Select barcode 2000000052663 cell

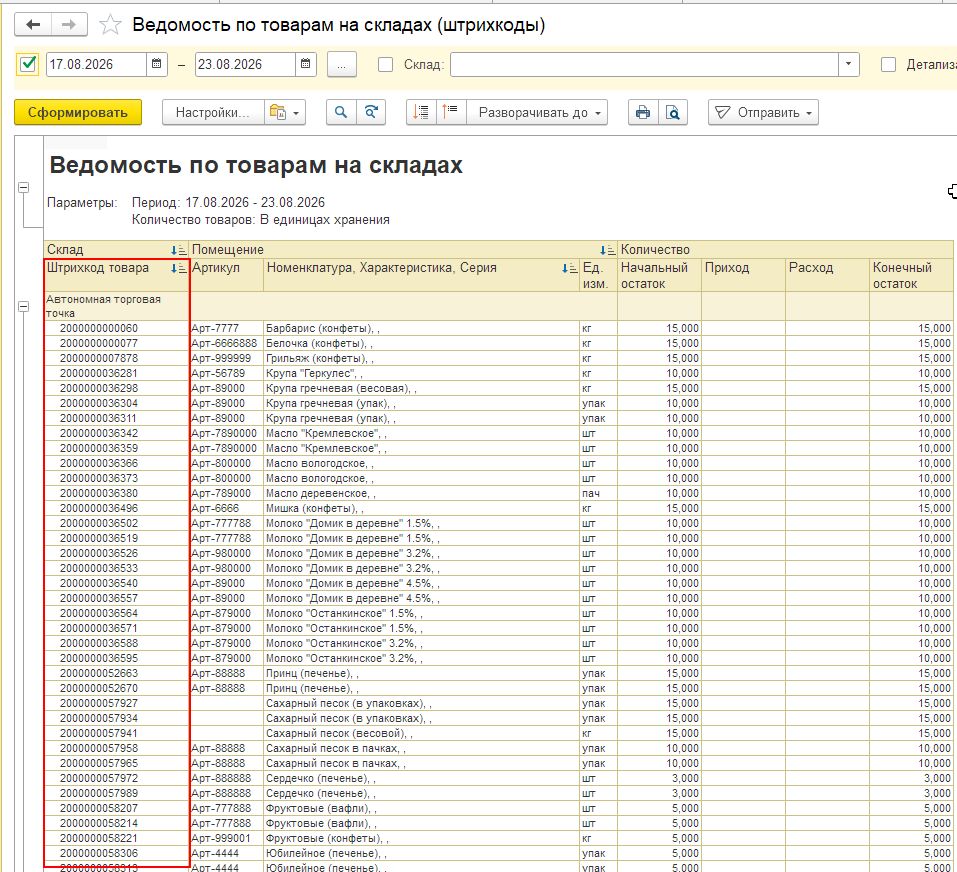coord(117,673)
